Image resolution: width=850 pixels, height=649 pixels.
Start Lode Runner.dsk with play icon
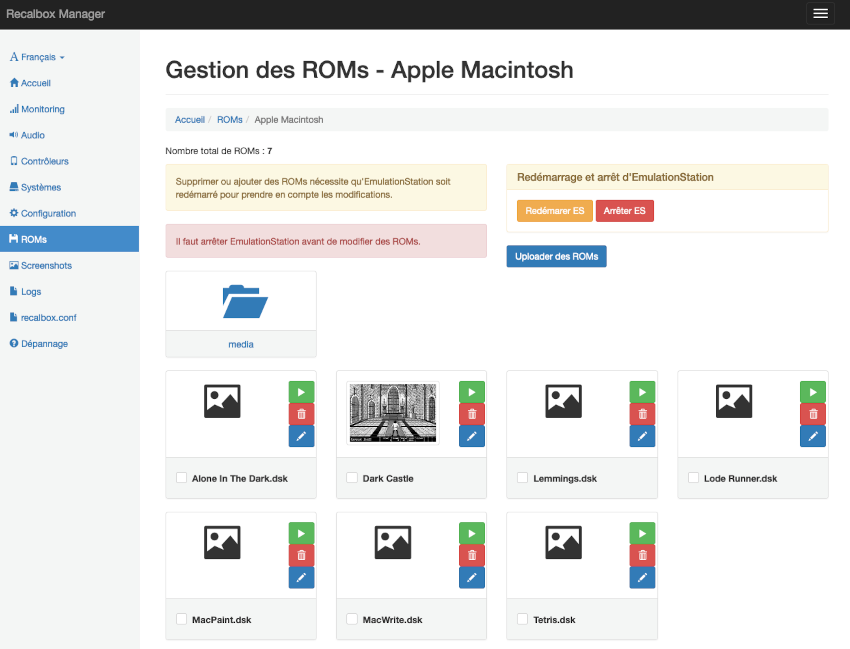pyautogui.click(x=813, y=392)
